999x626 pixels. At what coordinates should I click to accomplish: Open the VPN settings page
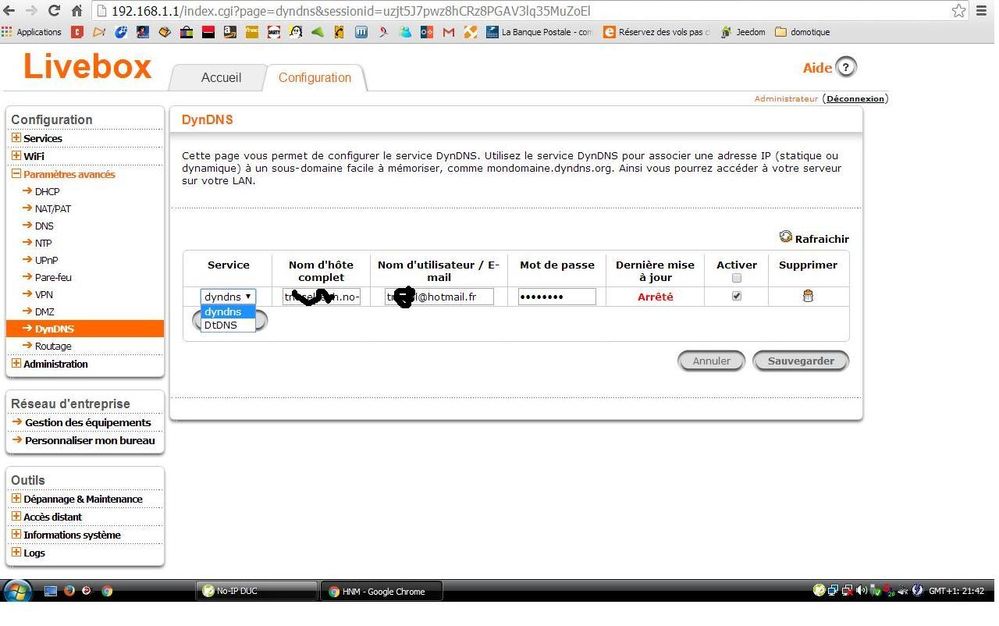point(44,294)
